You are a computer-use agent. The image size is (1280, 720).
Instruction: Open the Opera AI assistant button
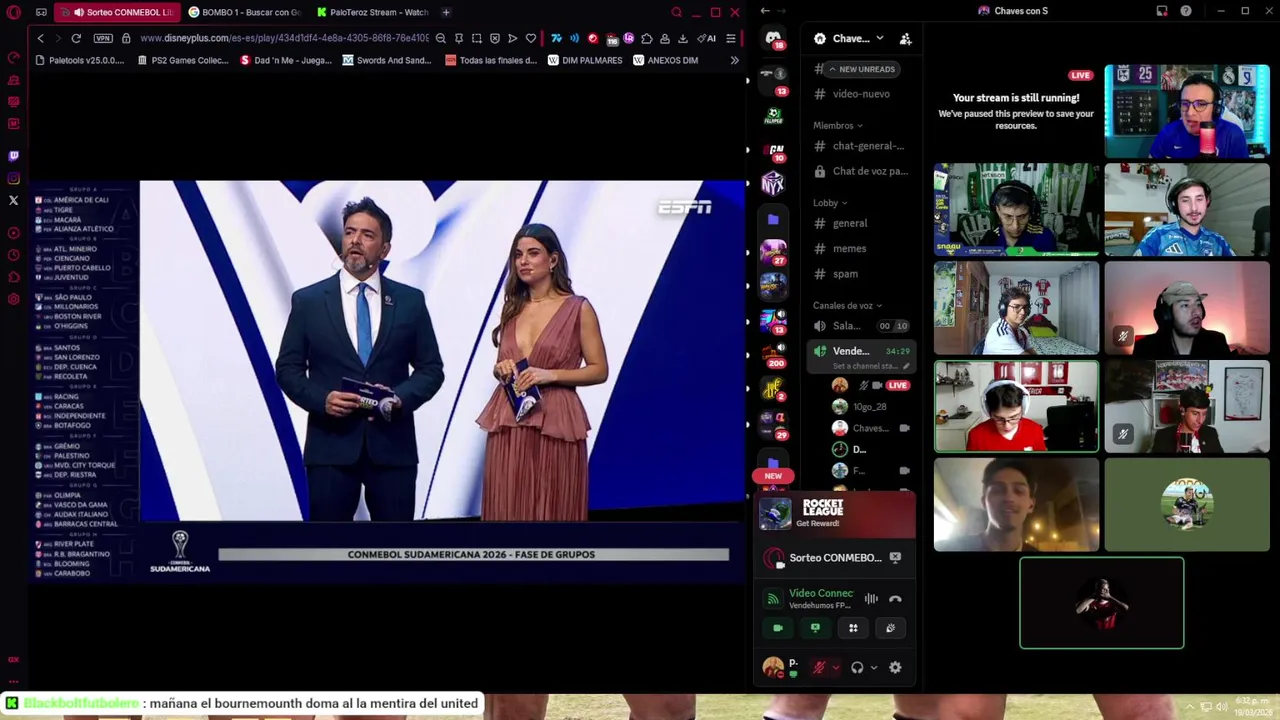point(706,38)
